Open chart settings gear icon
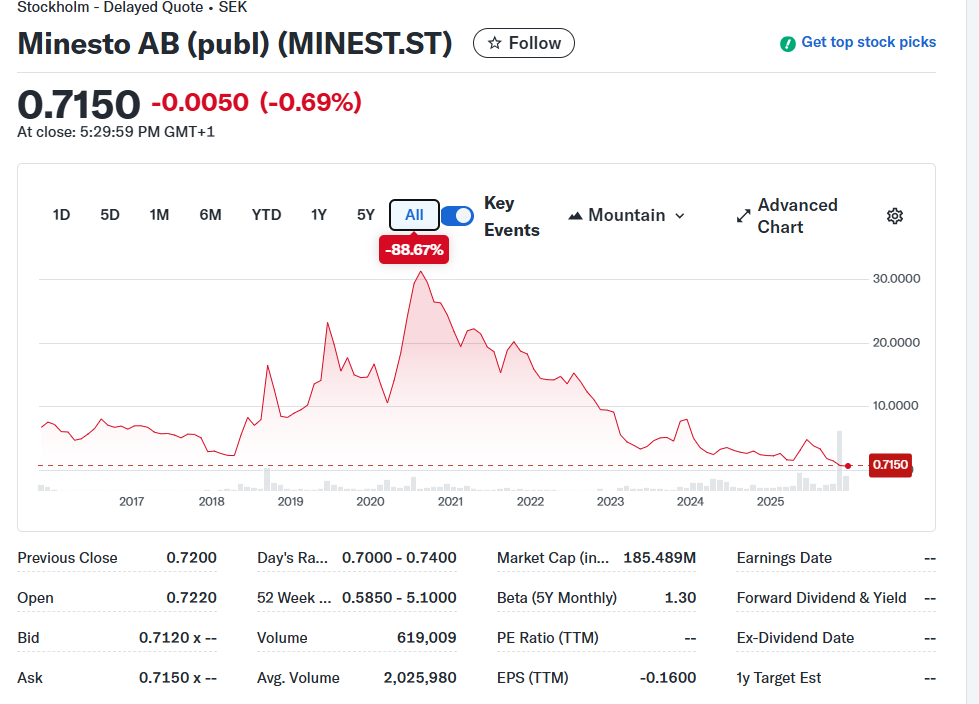Image resolution: width=979 pixels, height=704 pixels. [895, 216]
